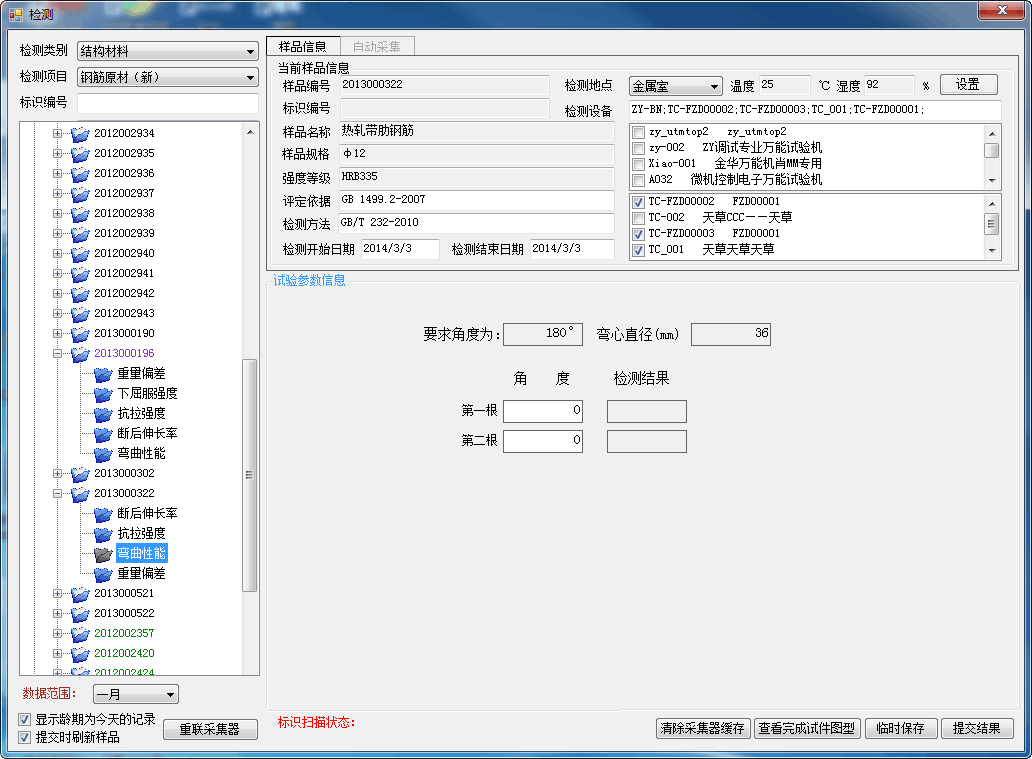Collapse the tree node 2013000322
Image resolution: width=1032 pixels, height=759 pixels.
click(57, 493)
